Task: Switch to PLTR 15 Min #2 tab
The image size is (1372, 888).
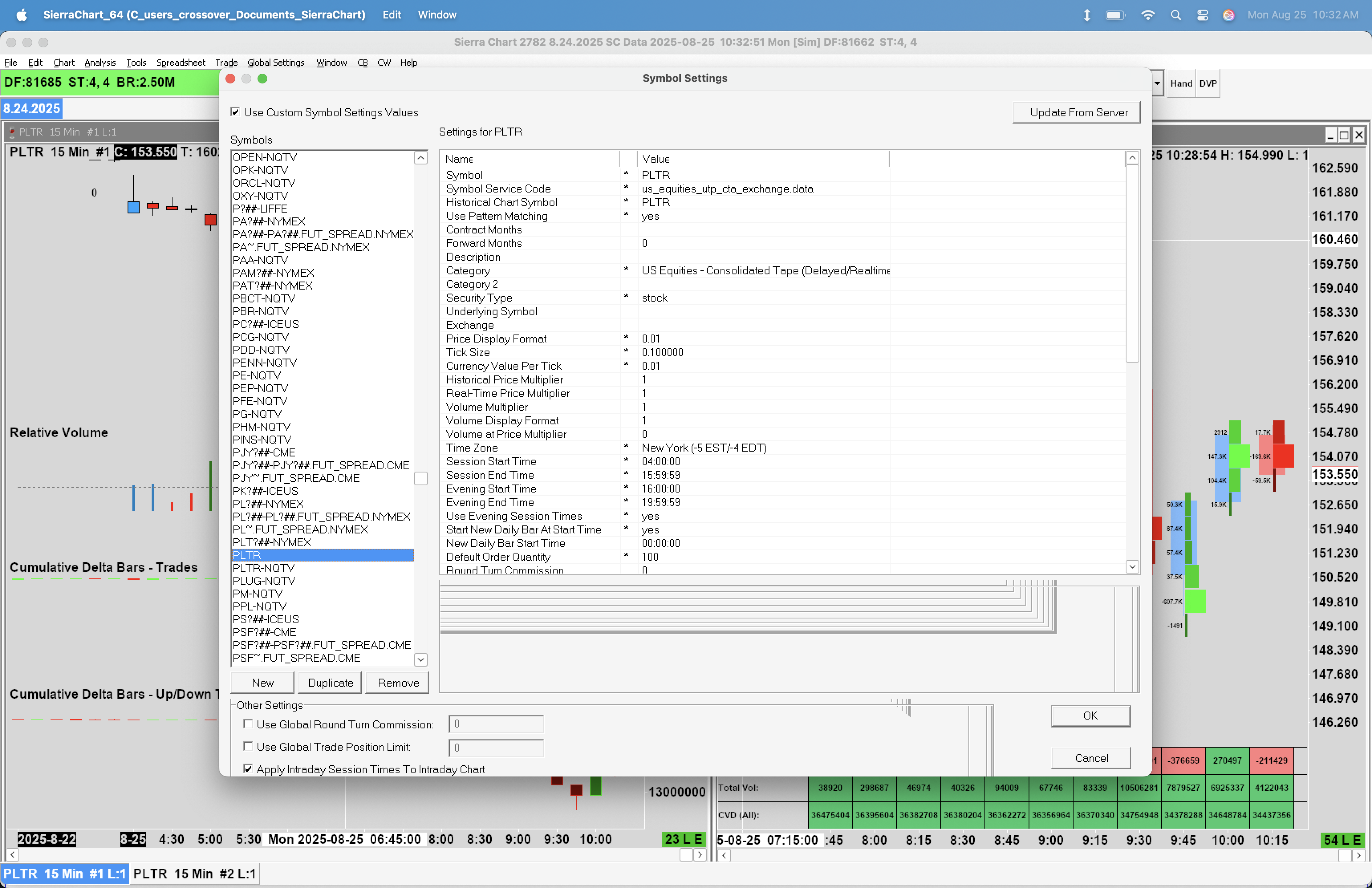Action: pos(194,874)
